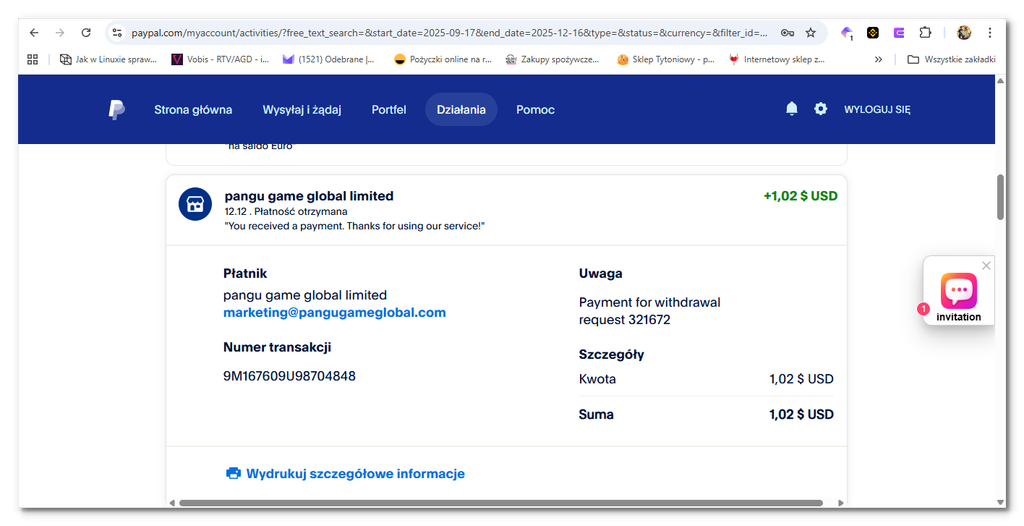Go to Strona główna tab
This screenshot has height=526, width=1024.
193,110
